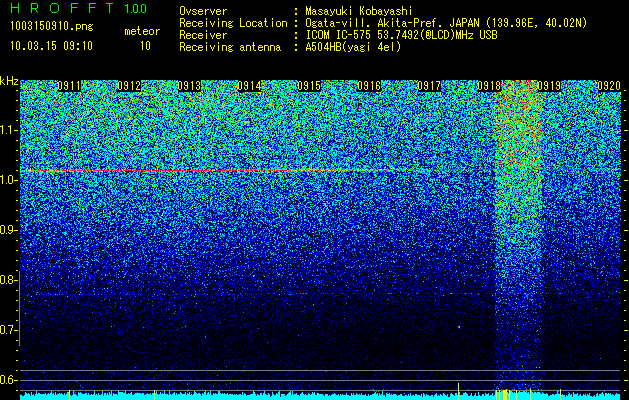
Task: Click the 0.7 frequency axis label
Action: point(6,330)
